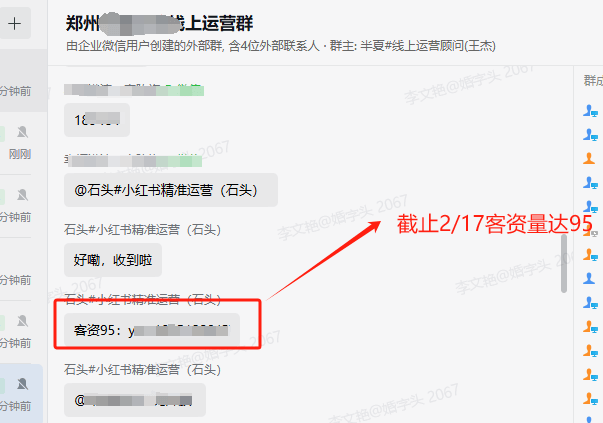
Task: Click the muted bell in the highlighted conversation
Action: click(22, 383)
